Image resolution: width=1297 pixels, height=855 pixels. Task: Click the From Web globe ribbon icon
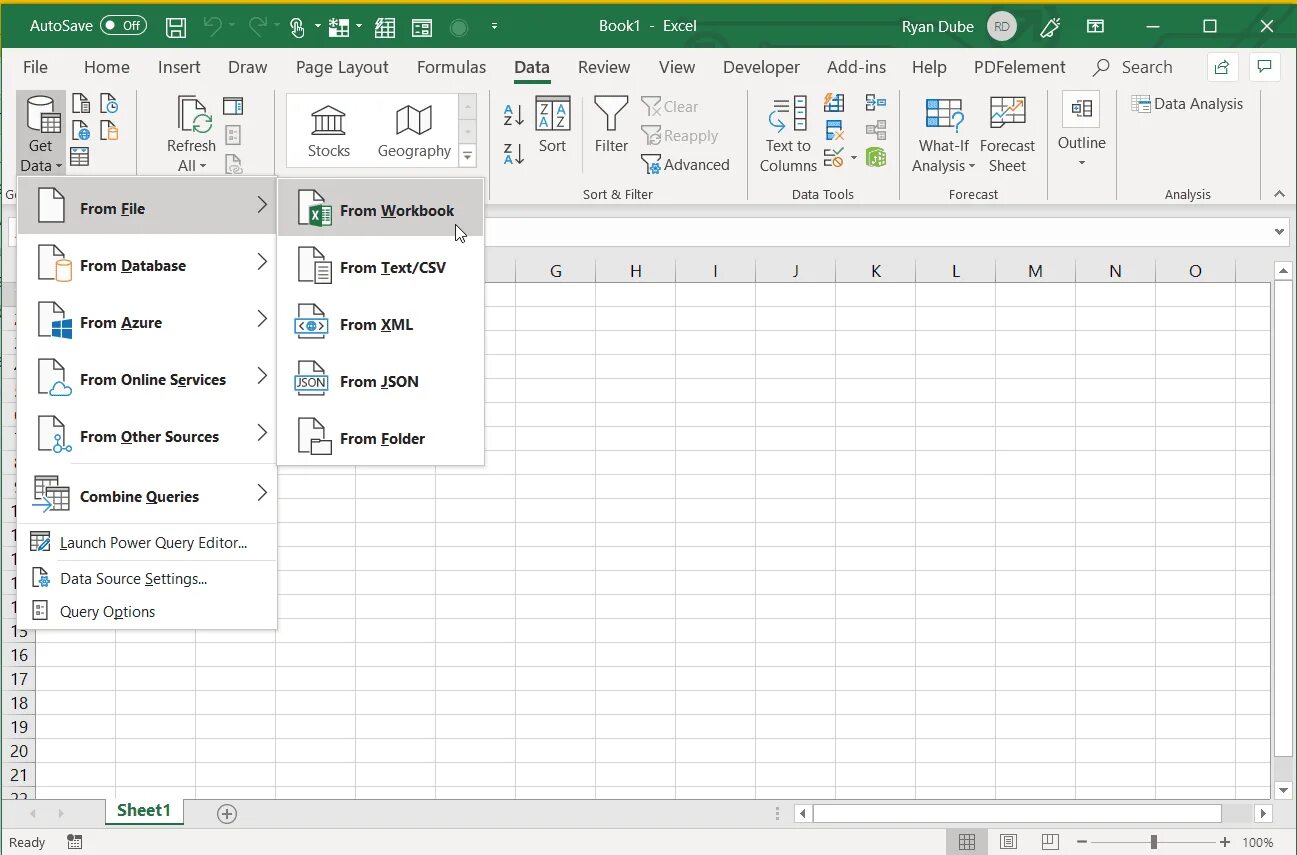pyautogui.click(x=82, y=130)
